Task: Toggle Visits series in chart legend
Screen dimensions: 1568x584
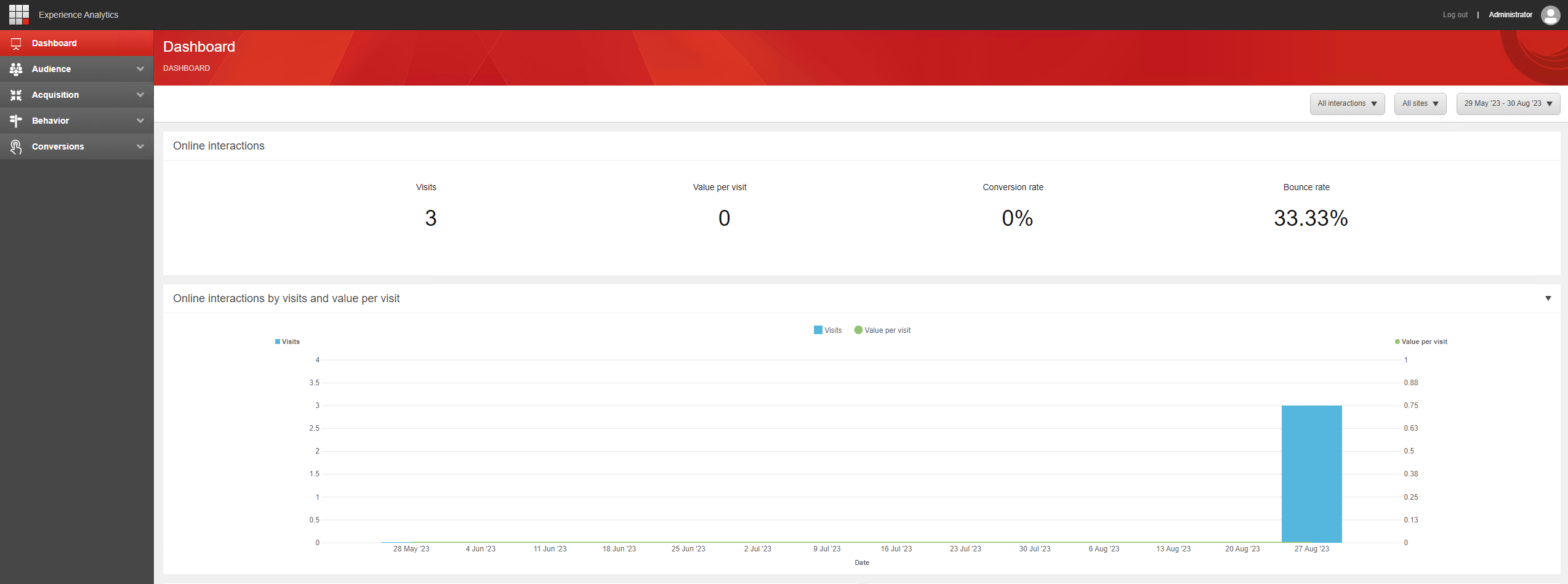Action: pyautogui.click(x=827, y=330)
